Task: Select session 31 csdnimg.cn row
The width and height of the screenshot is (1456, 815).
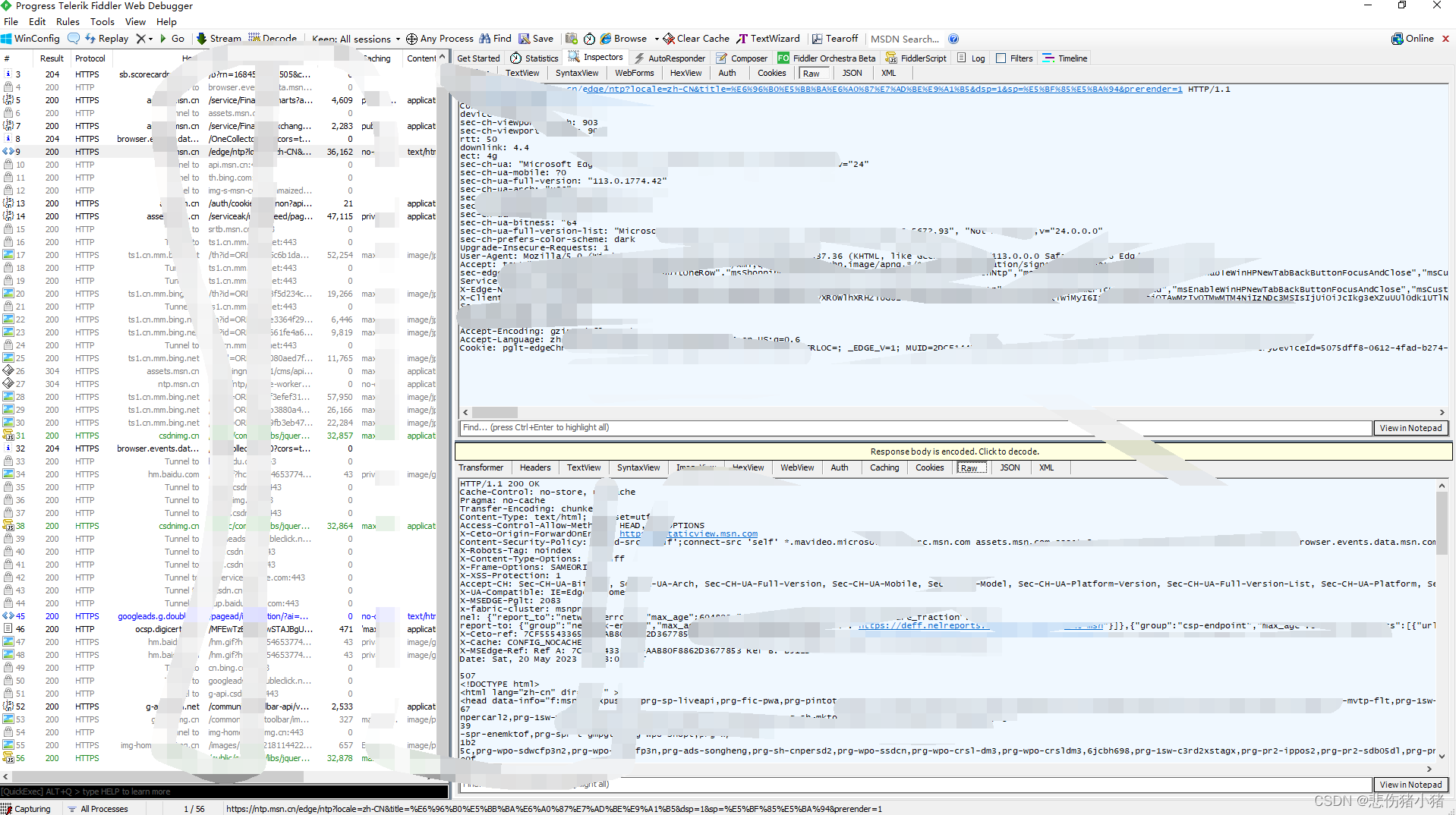Action: click(220, 436)
